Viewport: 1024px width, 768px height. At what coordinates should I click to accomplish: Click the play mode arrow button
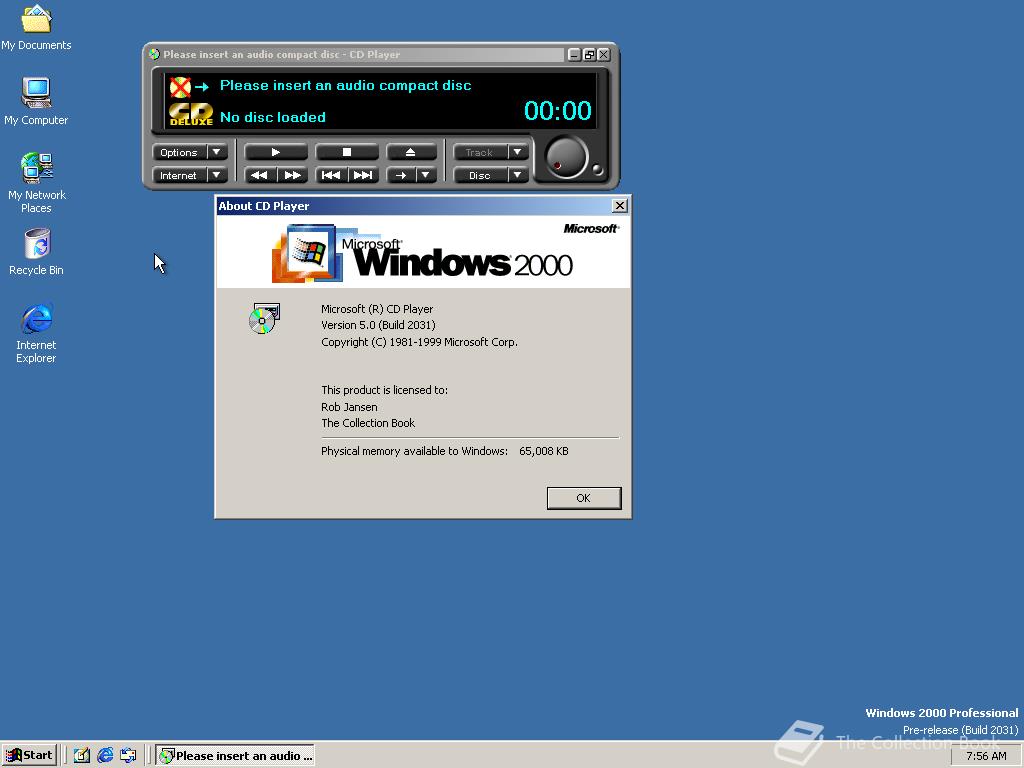click(400, 175)
